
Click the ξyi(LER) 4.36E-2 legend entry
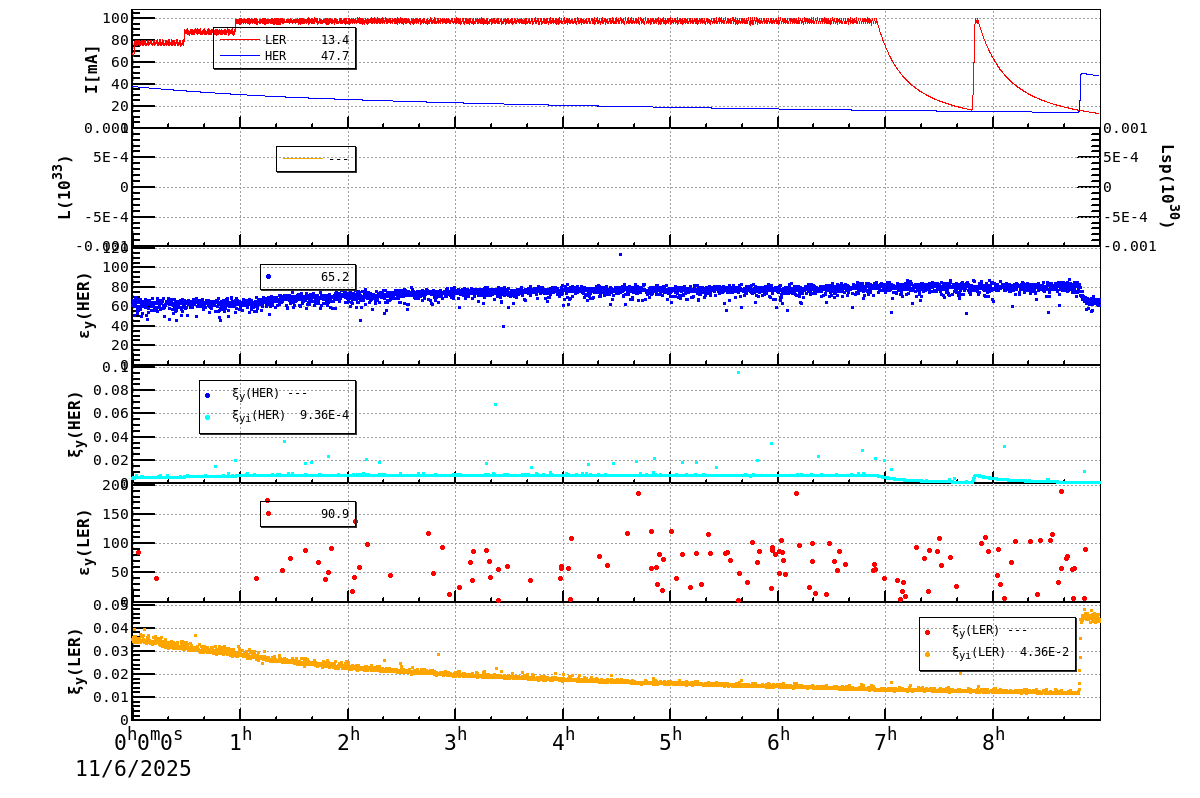click(997, 653)
